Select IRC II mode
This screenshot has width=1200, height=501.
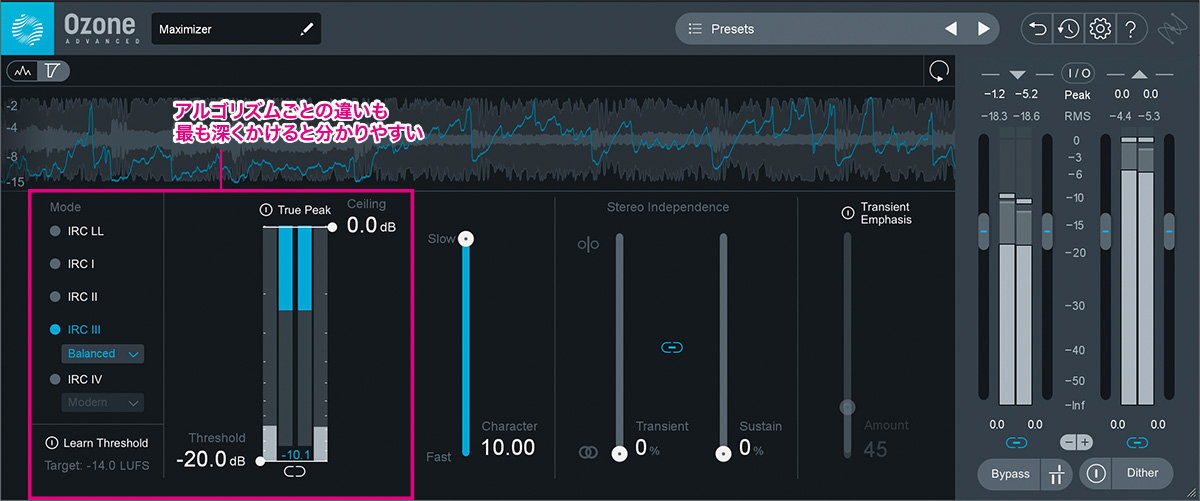pos(74,297)
